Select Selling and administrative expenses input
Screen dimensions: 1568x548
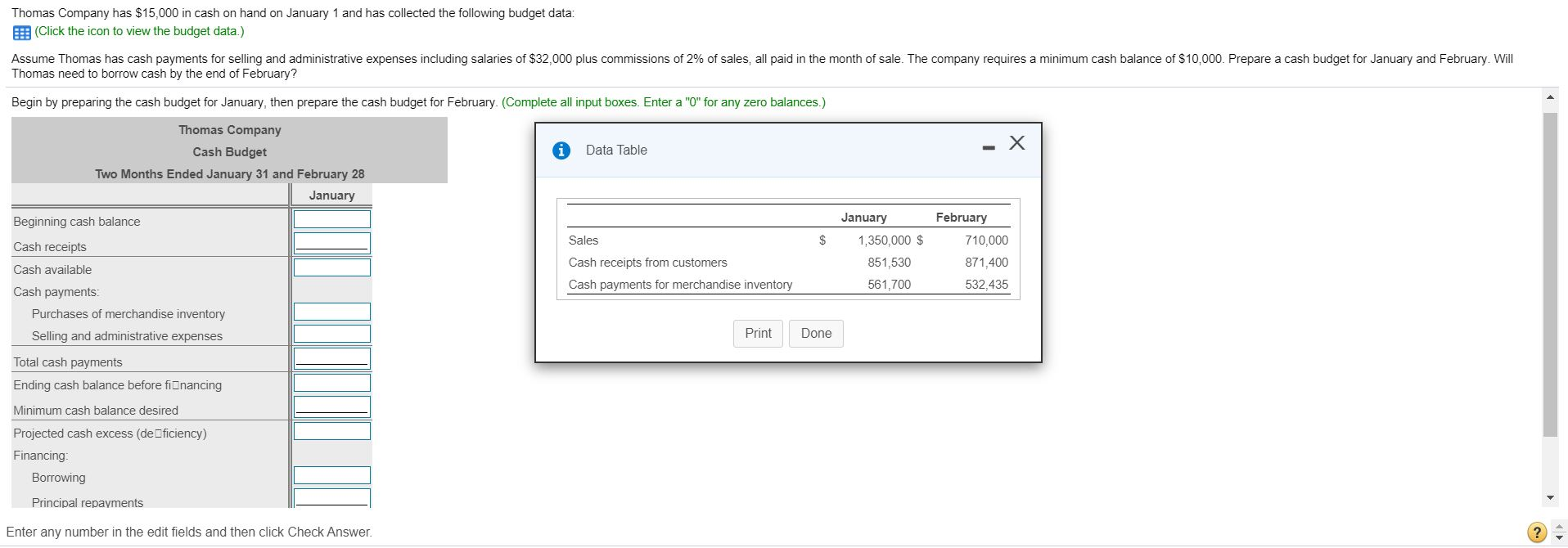(x=332, y=334)
